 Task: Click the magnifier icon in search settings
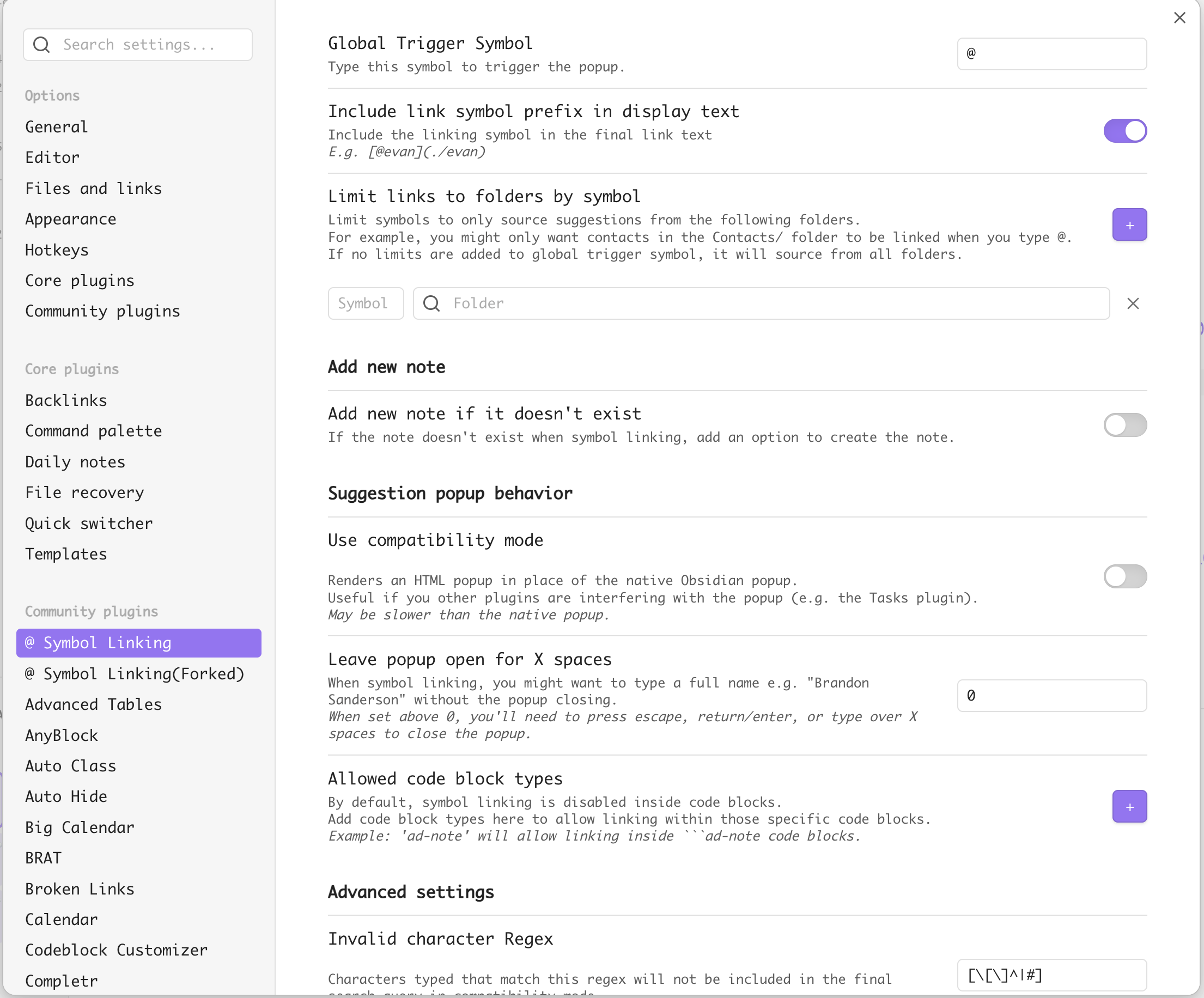click(x=42, y=45)
